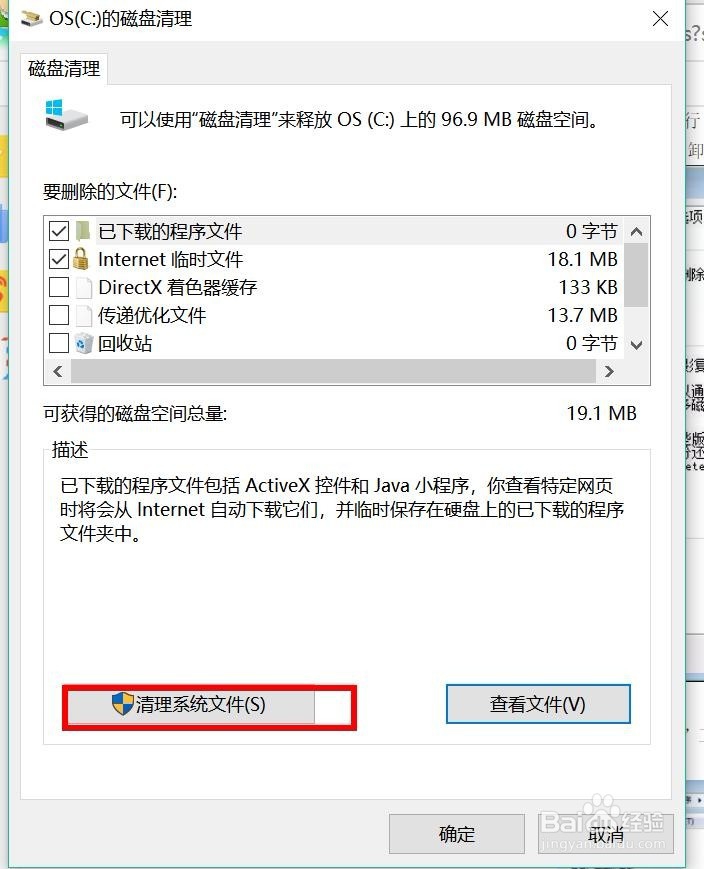Click the file list scroll-up arrow
Viewport: 704px width, 869px height.
tap(636, 232)
